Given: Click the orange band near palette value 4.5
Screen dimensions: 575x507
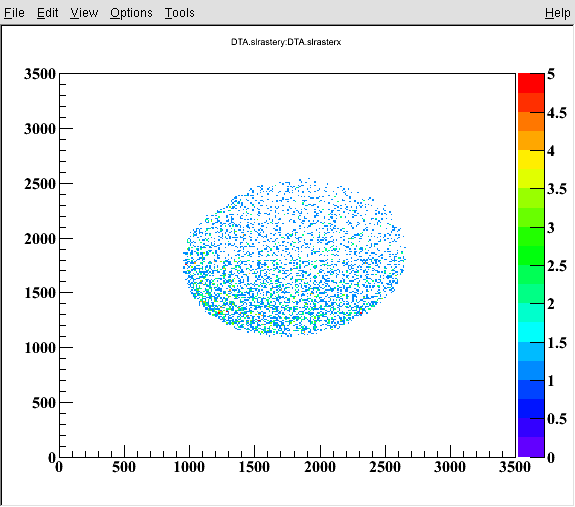Looking at the screenshot, I should (x=531, y=121).
